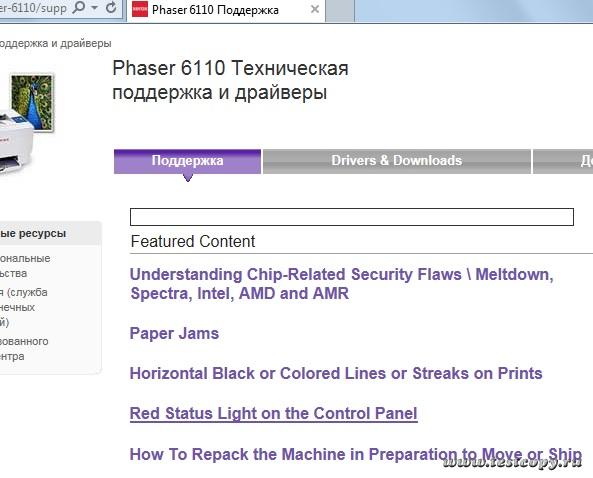Click the address bar search magnifier icon
The image size is (593, 478).
pyautogui.click(x=78, y=7)
